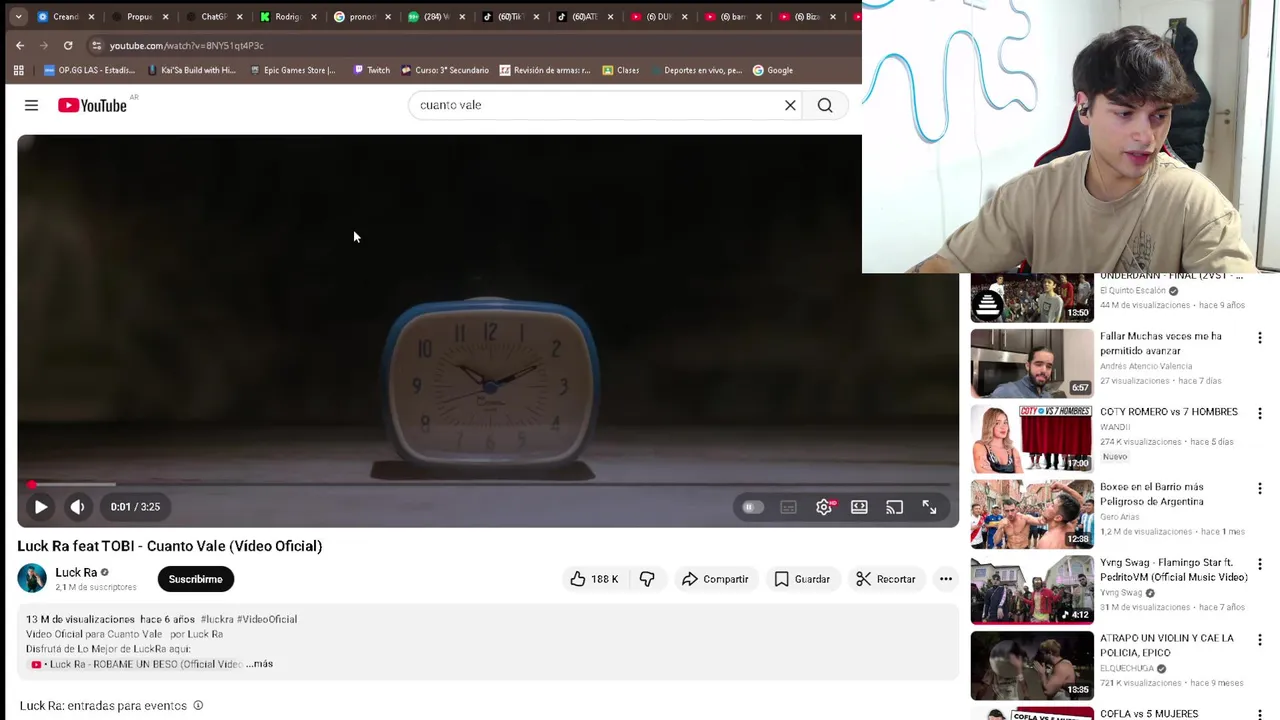This screenshot has width=1280, height=720.
Task: Subscribe with the Suscribirme button
Action: pos(195,579)
